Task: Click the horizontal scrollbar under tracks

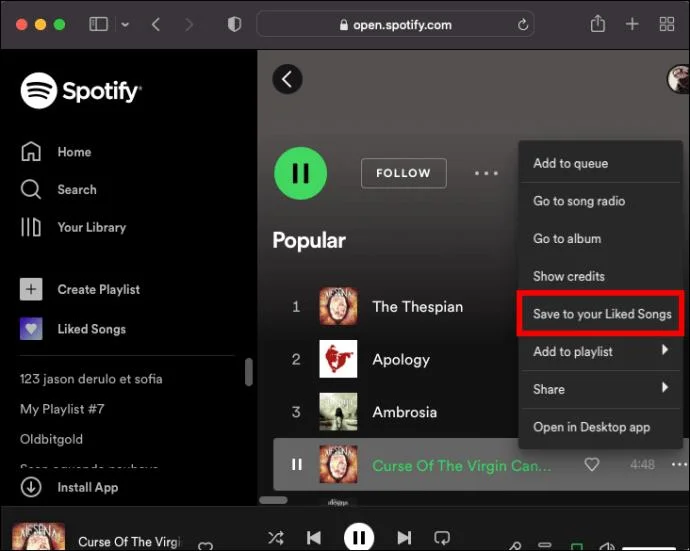Action: click(x=273, y=500)
